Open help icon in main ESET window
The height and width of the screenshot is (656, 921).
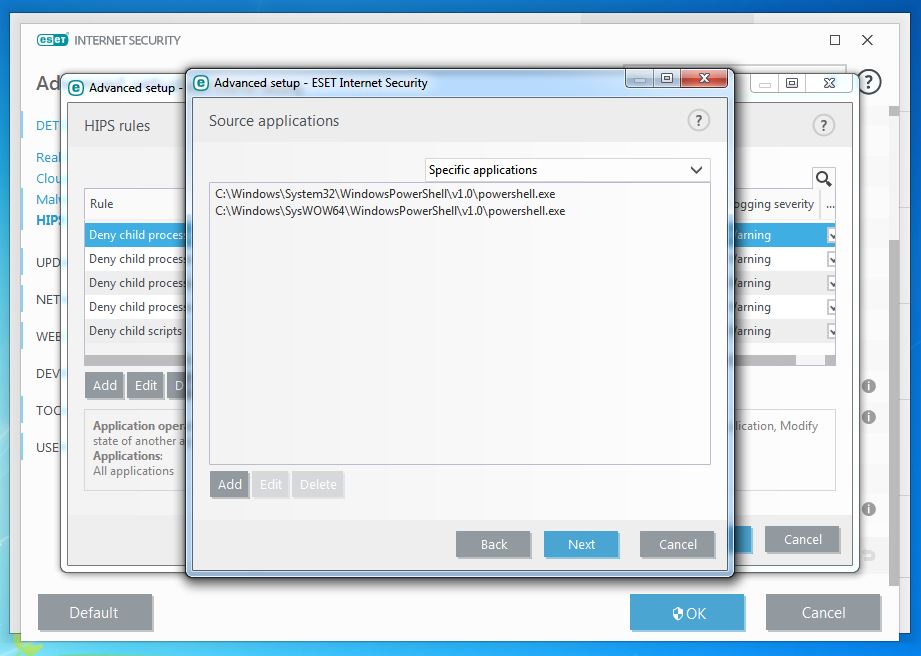[869, 82]
